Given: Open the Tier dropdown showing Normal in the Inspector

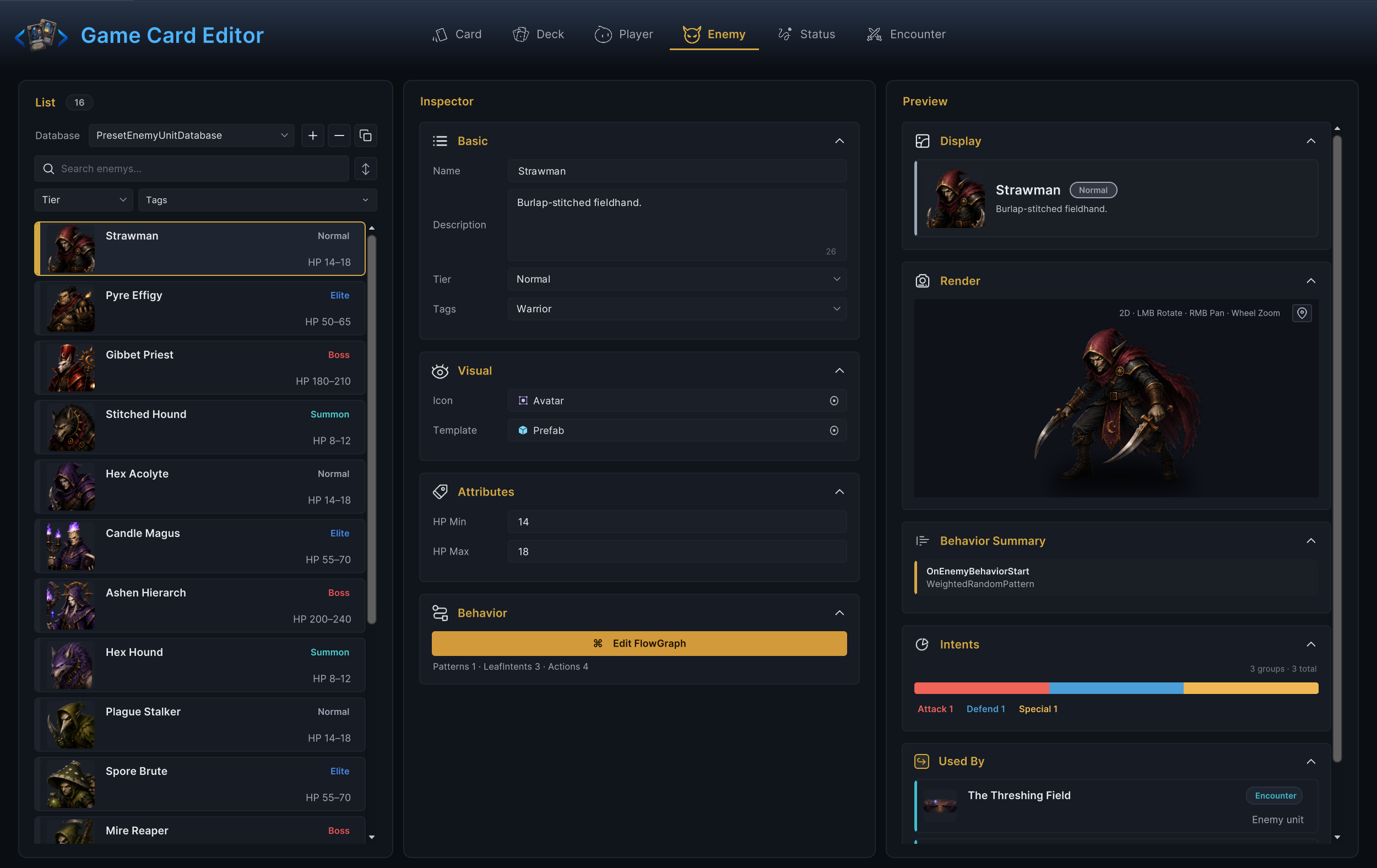Looking at the screenshot, I should [x=677, y=279].
